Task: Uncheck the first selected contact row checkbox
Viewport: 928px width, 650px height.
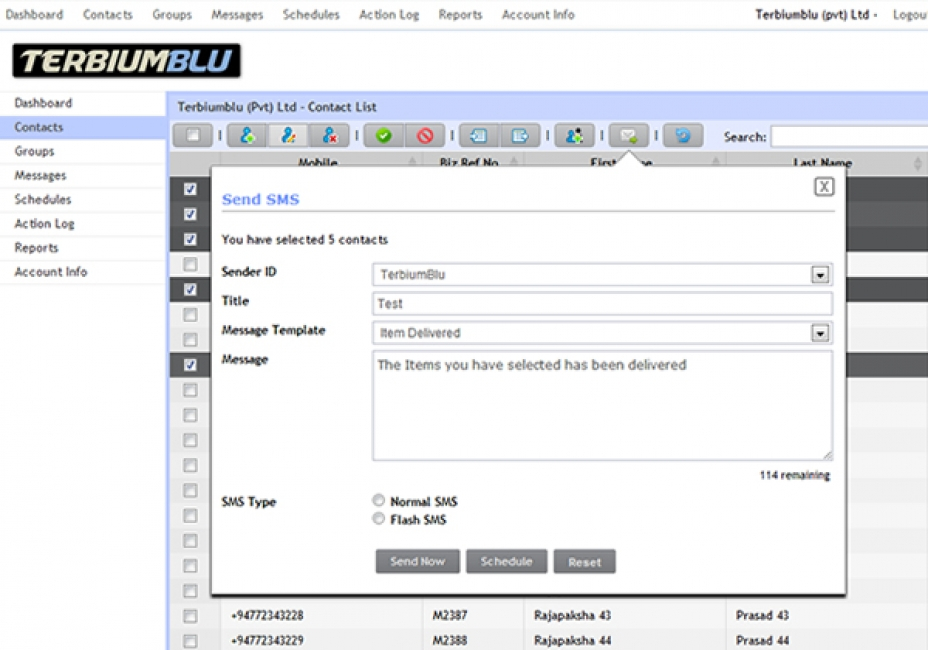Action: [190, 189]
